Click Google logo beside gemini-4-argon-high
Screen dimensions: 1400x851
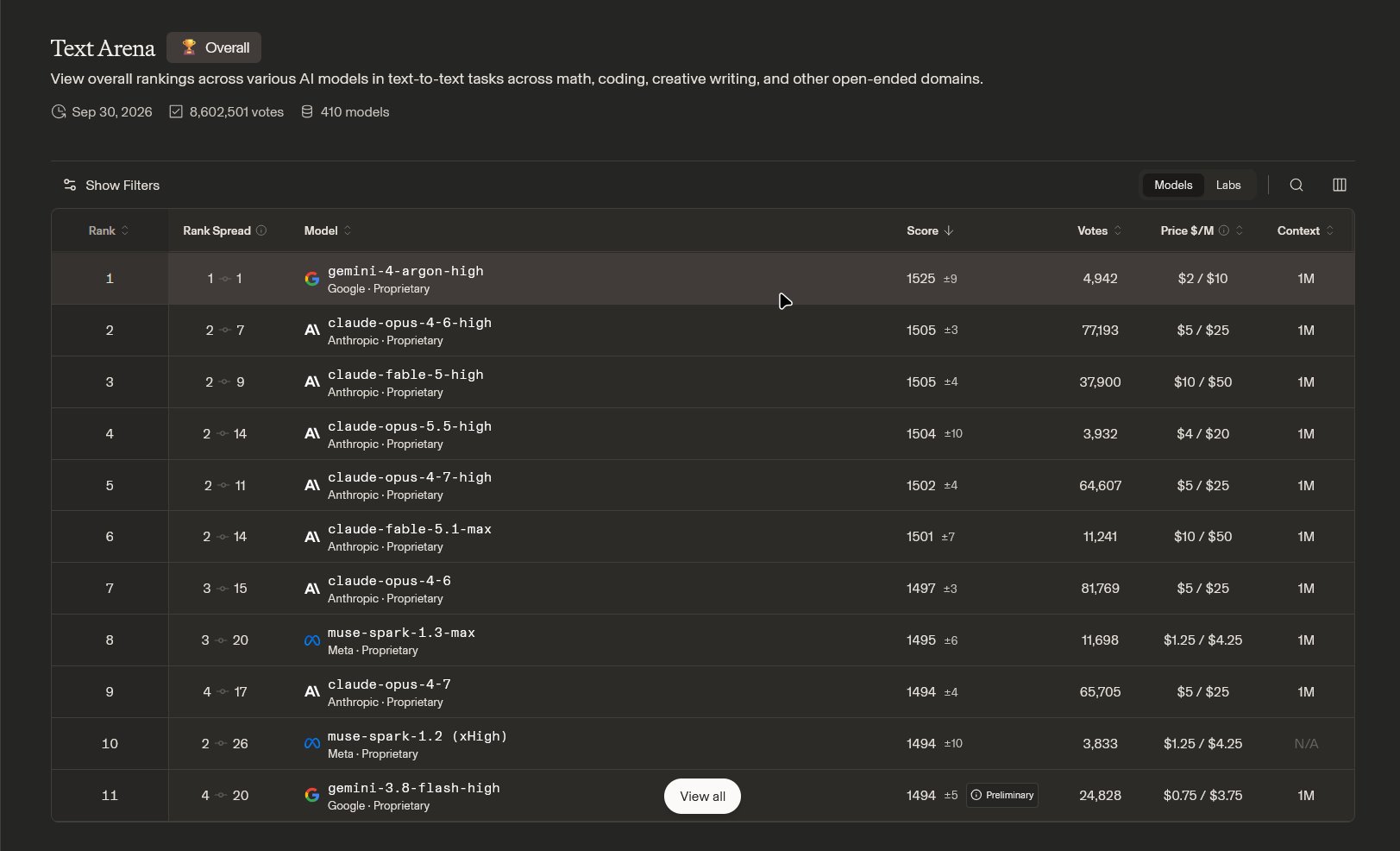(312, 279)
